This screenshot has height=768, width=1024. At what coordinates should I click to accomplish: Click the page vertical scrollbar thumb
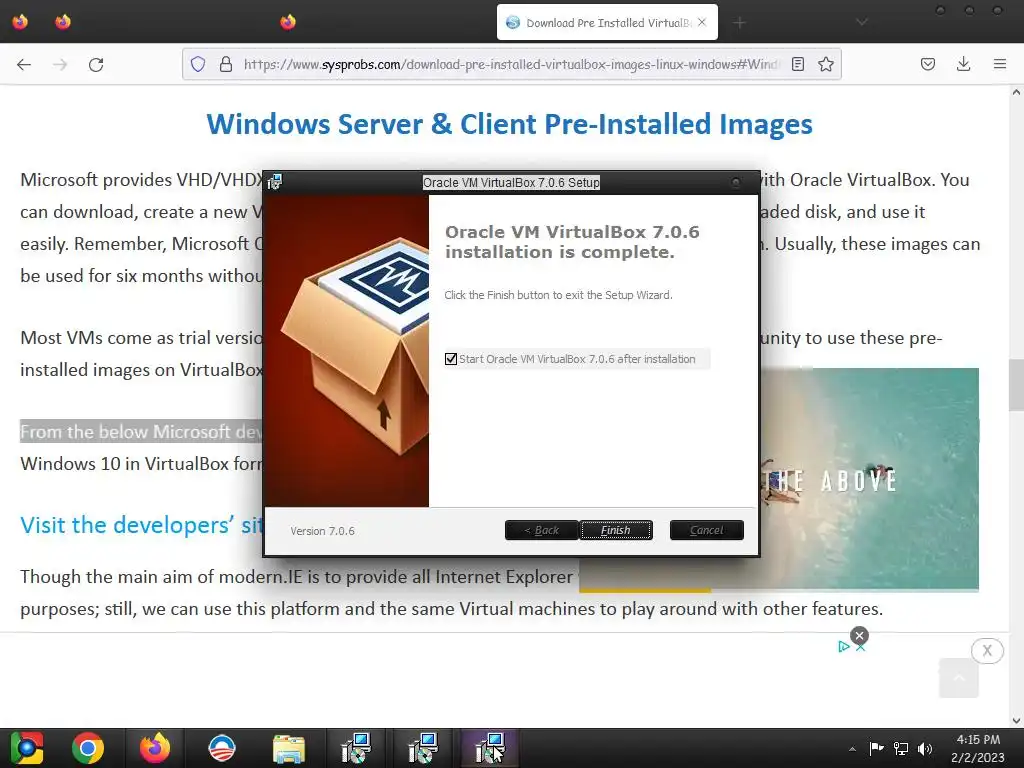pos(1016,385)
